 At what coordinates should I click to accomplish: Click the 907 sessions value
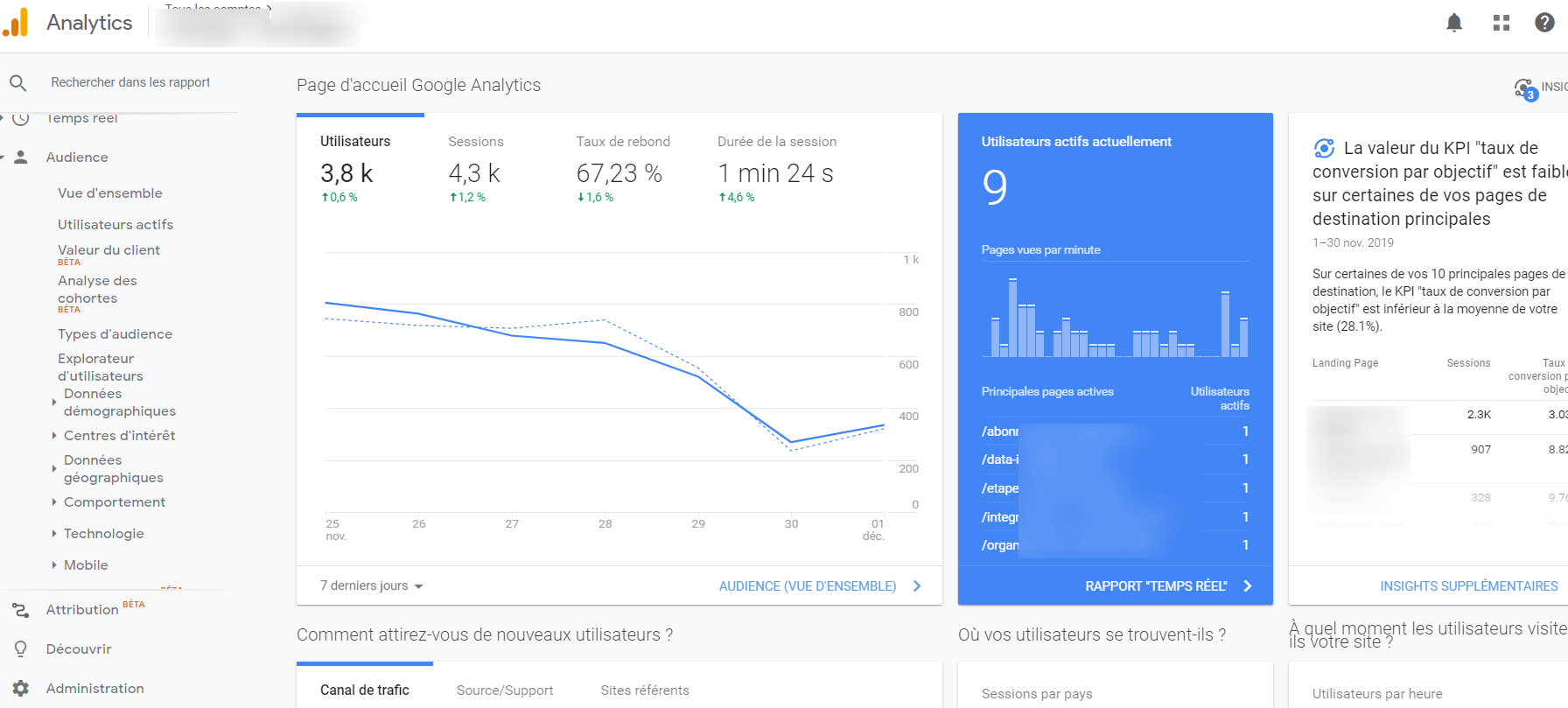click(x=1480, y=450)
